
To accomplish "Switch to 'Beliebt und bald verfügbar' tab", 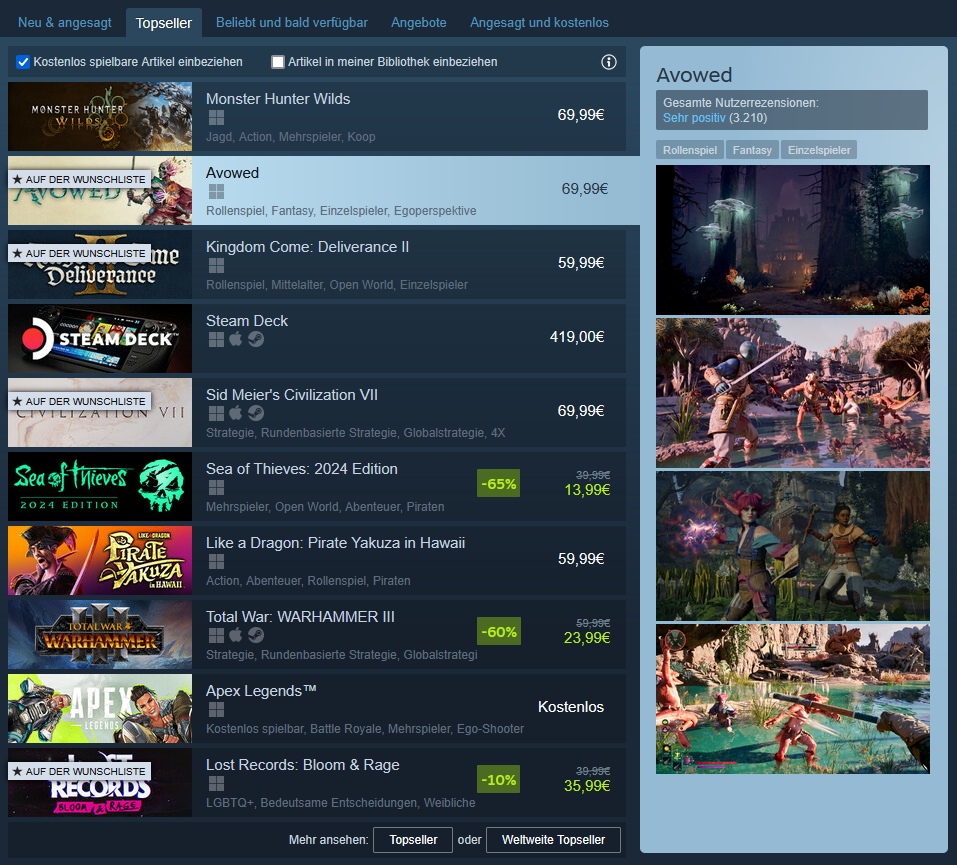I will tap(292, 23).
